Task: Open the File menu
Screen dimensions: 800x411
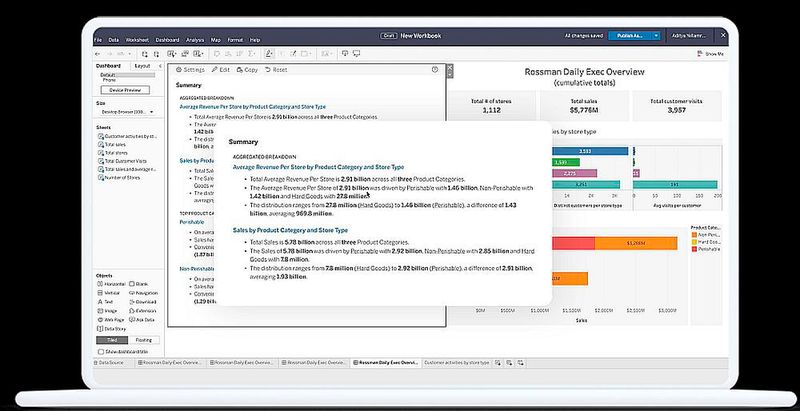Action: tap(98, 40)
